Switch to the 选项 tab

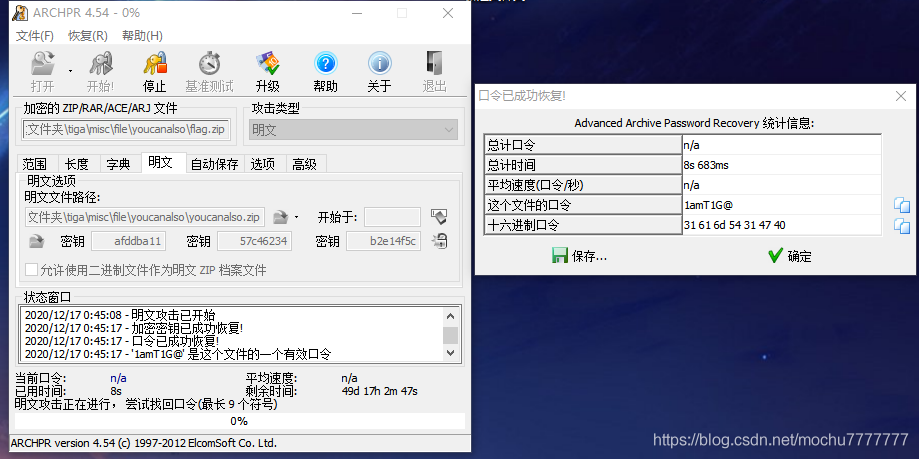(263, 164)
